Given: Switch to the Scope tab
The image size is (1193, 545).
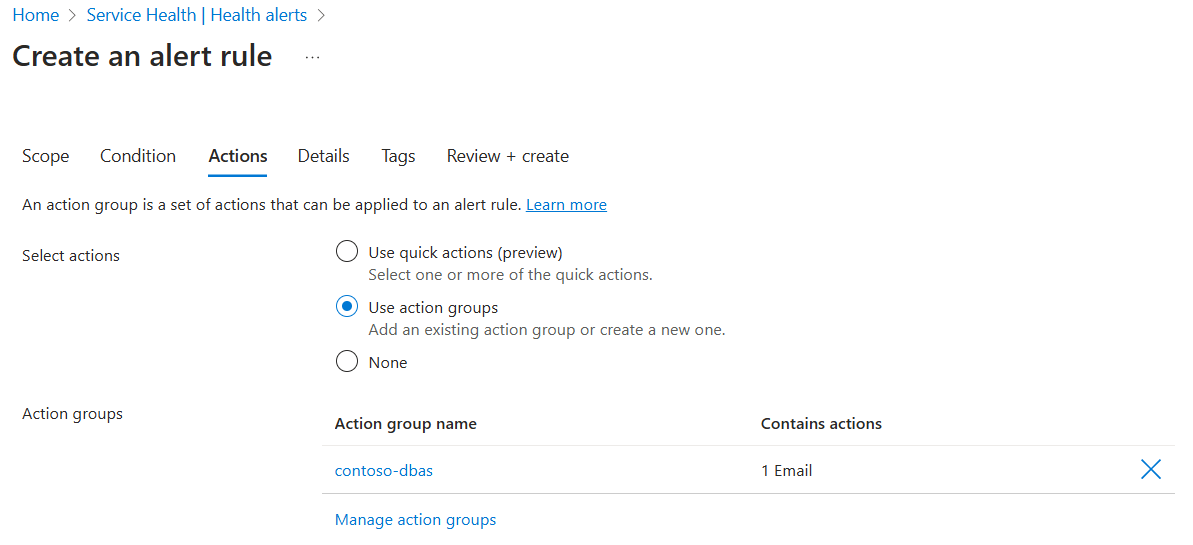Looking at the screenshot, I should (x=46, y=156).
